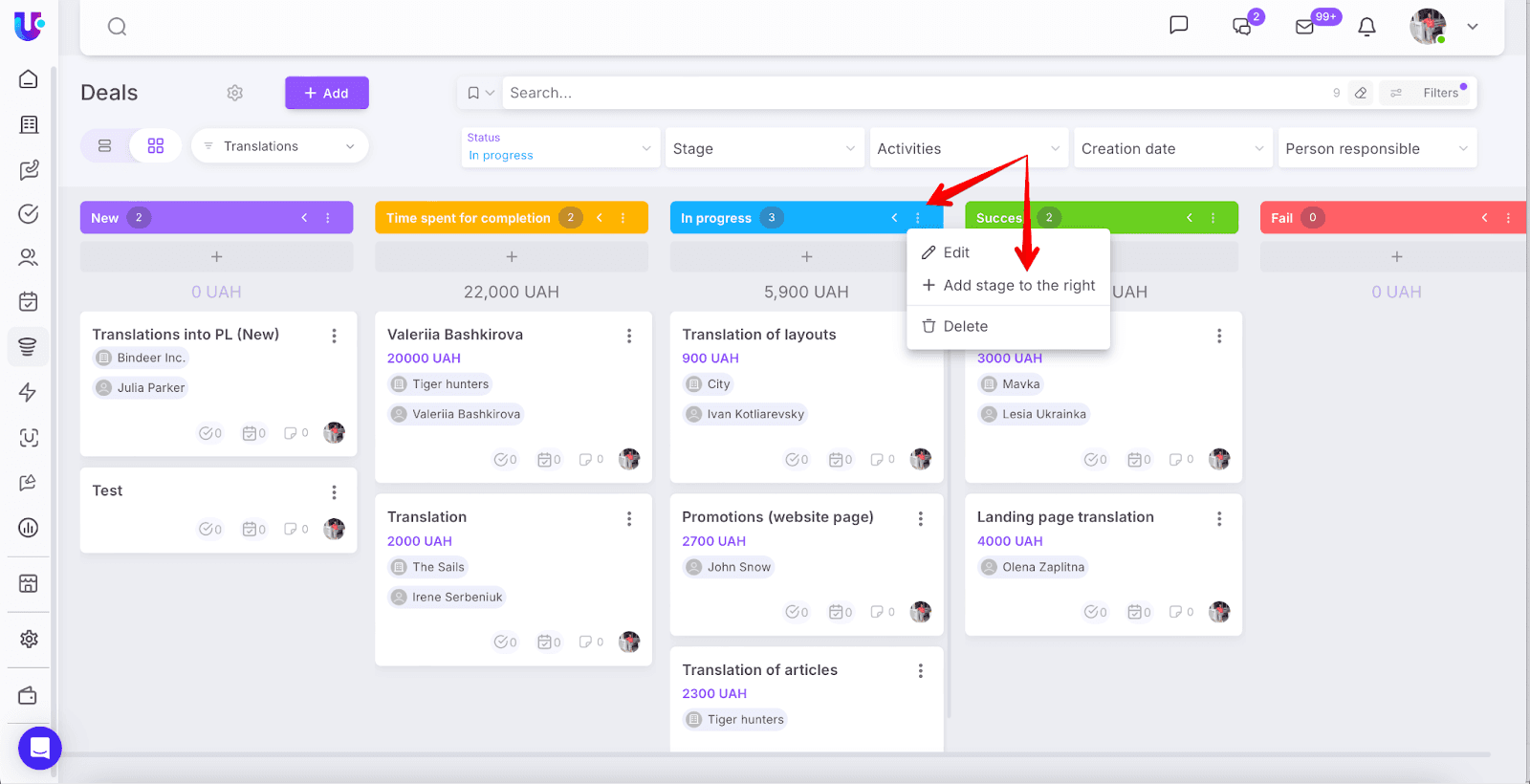Click into the deals Search field
1530x784 pixels.
[x=908, y=93]
